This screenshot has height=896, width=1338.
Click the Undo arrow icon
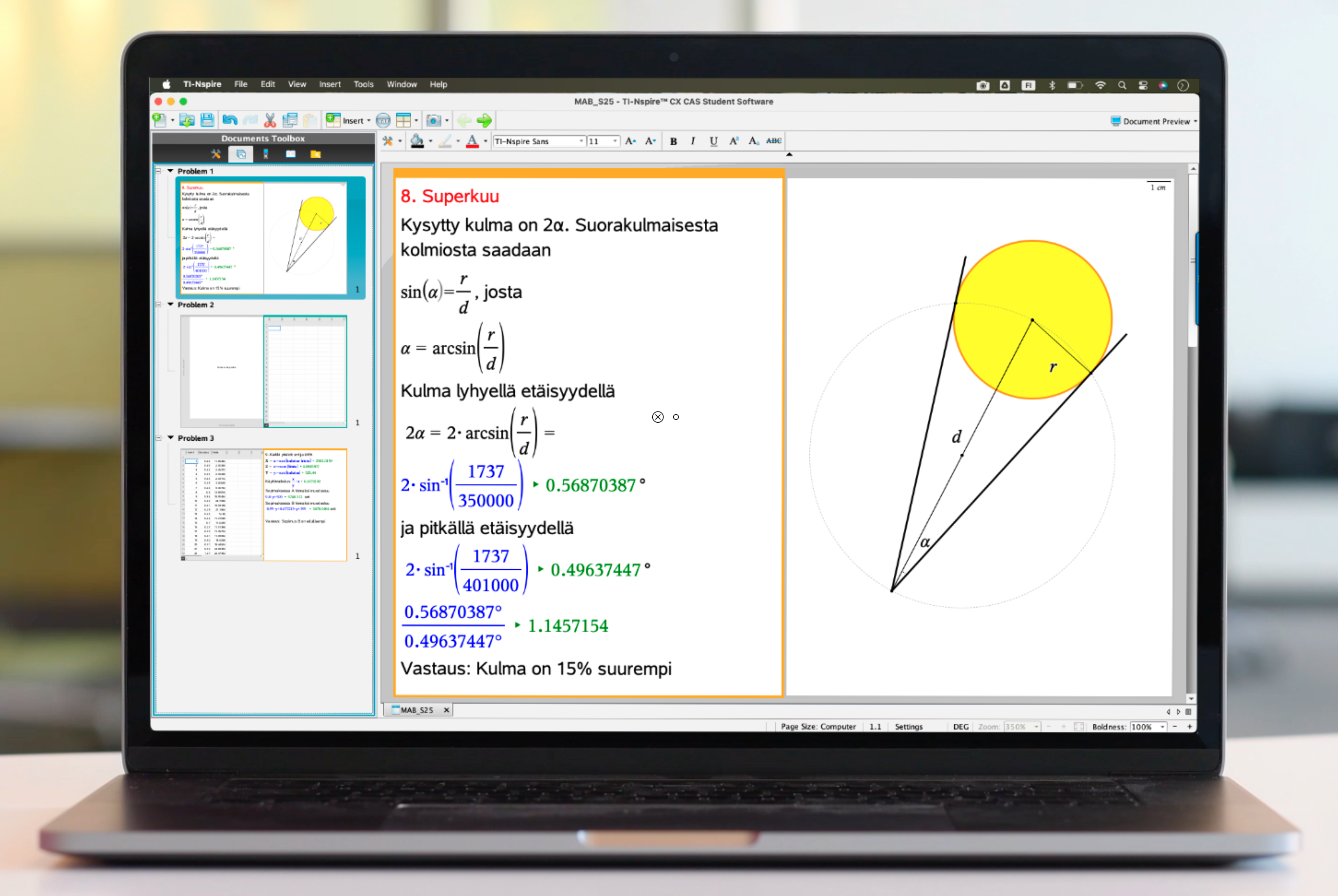click(x=230, y=120)
